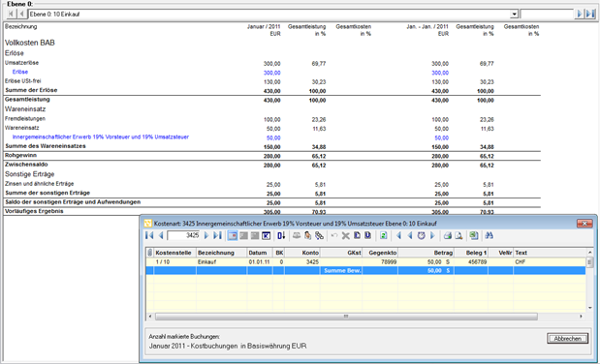Click last-level arrow in Ebene 0 bar
This screenshot has width=600, height=364.
[590, 14]
